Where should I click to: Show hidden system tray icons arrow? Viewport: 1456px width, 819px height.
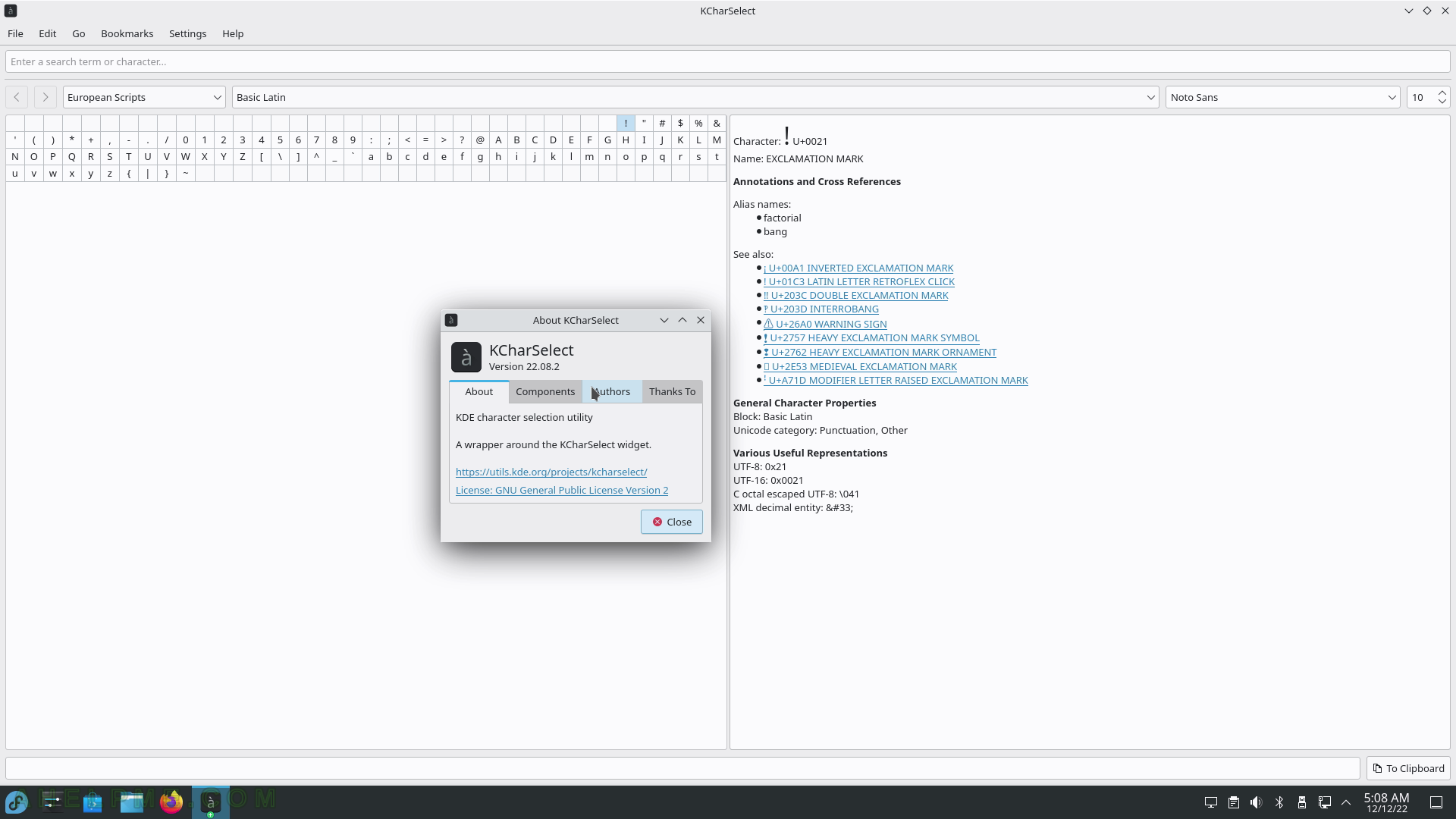click(1346, 802)
